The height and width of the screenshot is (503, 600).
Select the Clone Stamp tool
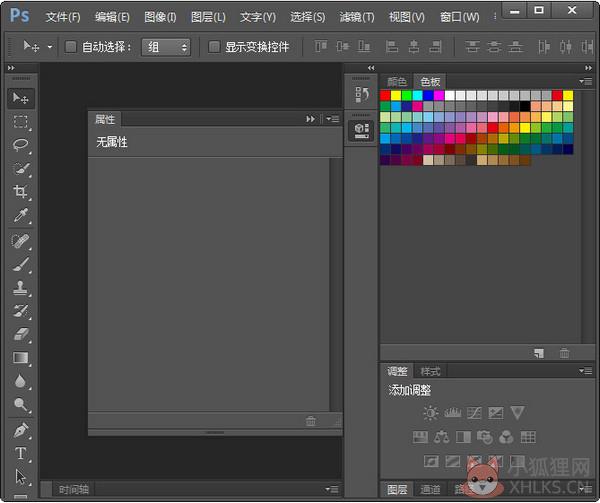21,288
